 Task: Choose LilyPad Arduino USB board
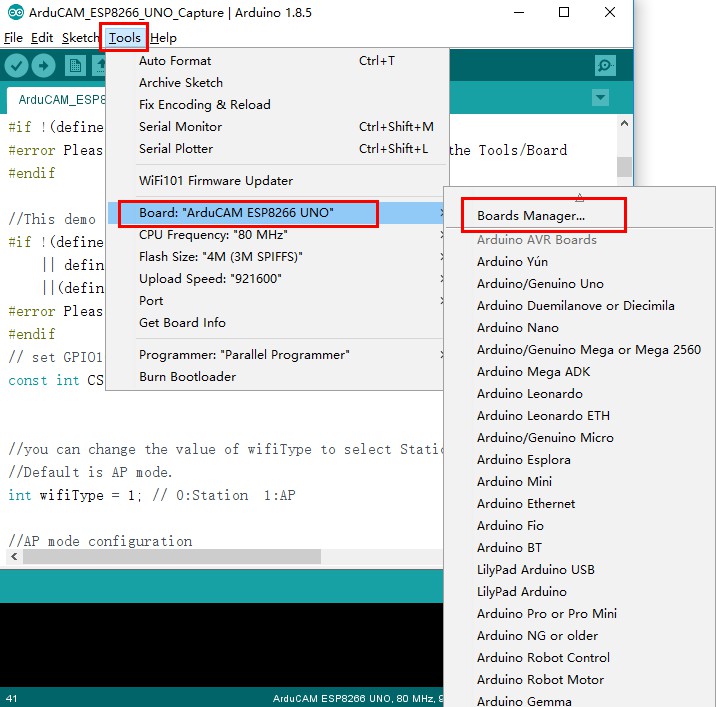(580, 570)
